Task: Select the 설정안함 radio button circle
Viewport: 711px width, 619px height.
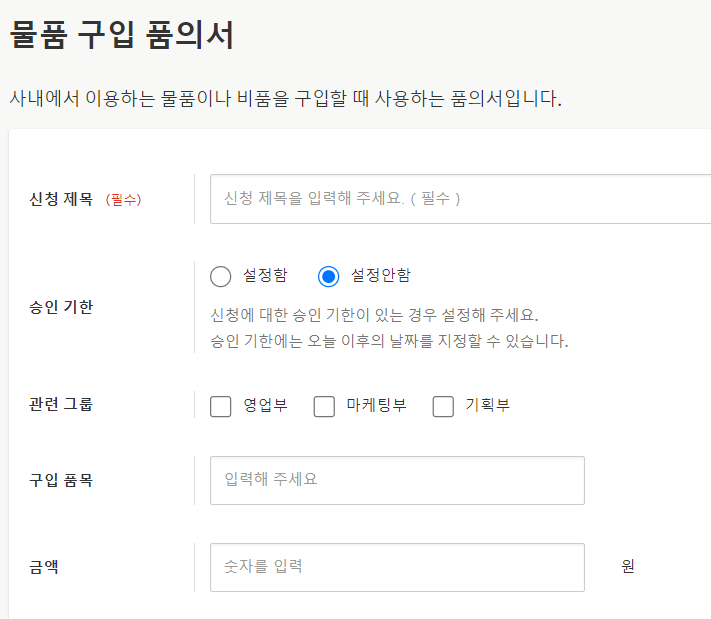Action: pyautogui.click(x=329, y=276)
